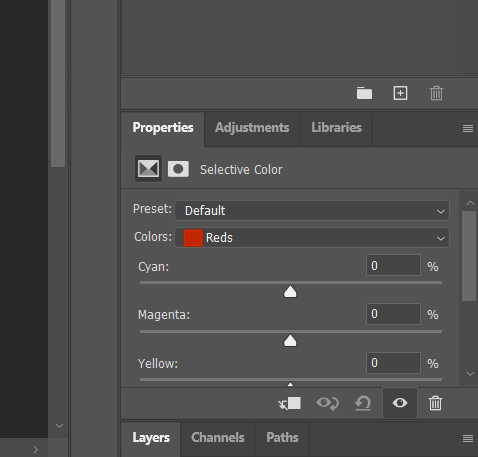Switch to the Libraries tab
478x457 pixels.
(x=336, y=128)
